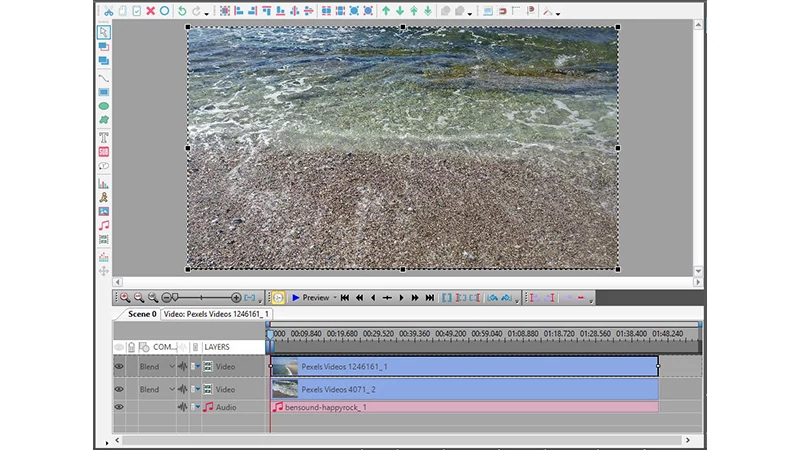Toggle waveform on the Audio layer

[x=183, y=407]
